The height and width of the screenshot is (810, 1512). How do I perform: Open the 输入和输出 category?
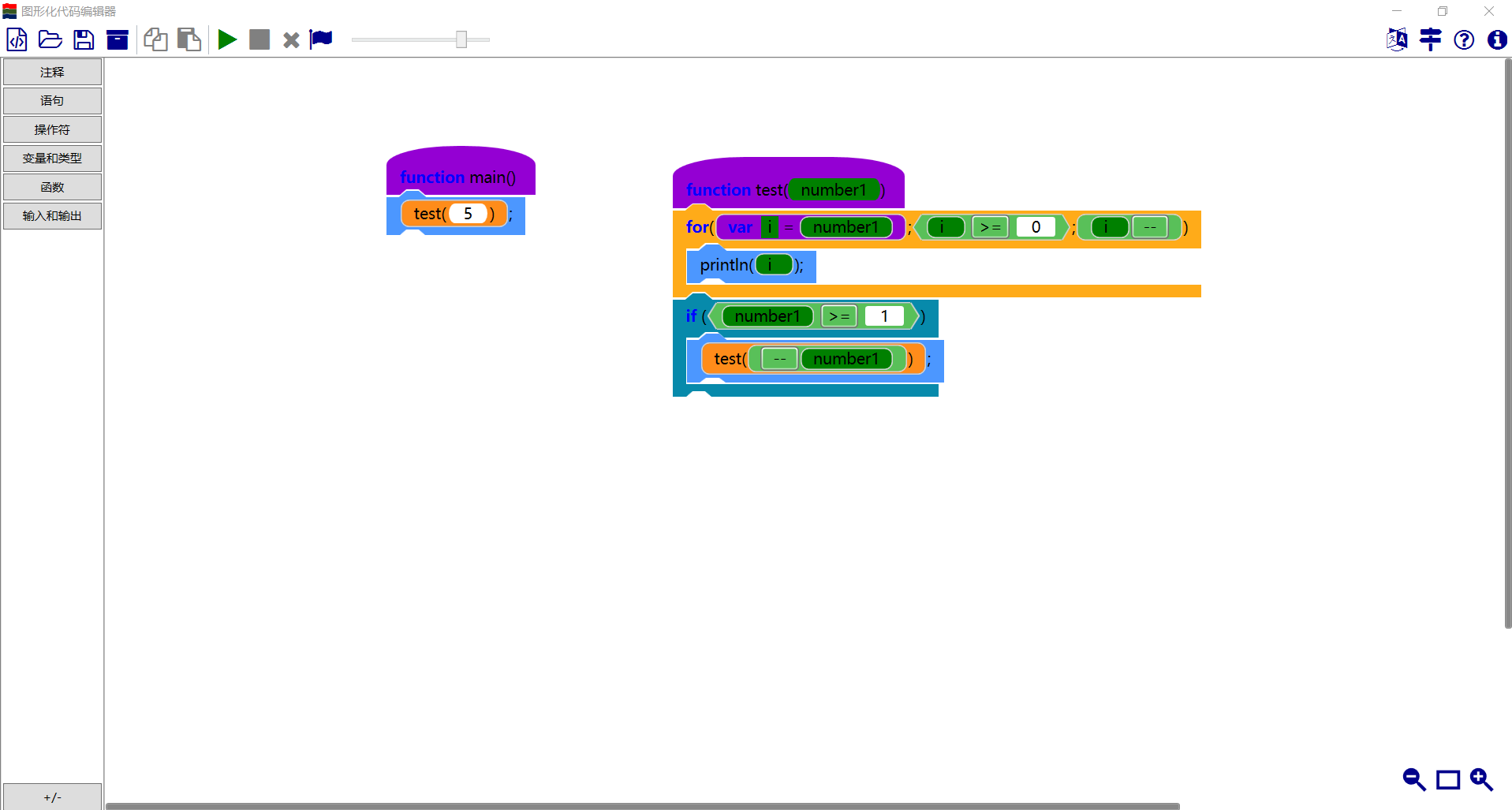52,215
